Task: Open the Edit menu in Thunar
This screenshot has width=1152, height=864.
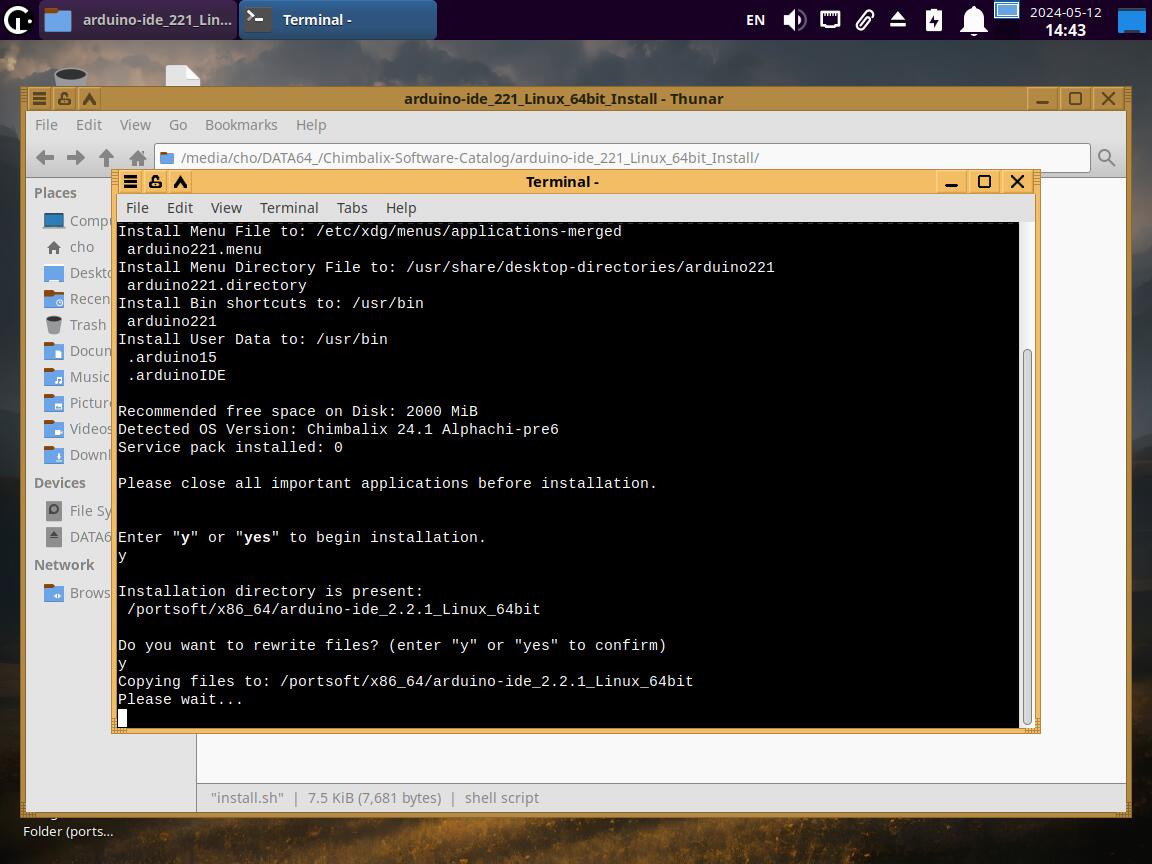Action: [89, 125]
